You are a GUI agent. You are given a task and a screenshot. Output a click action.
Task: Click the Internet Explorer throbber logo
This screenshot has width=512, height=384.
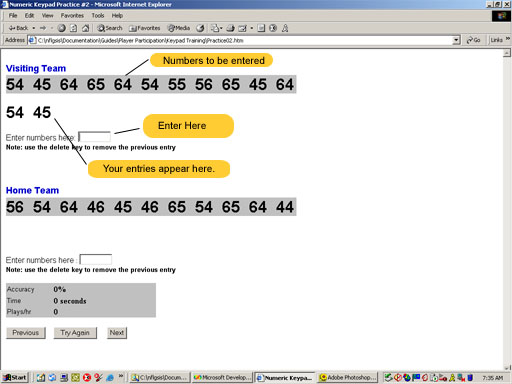pos(501,16)
